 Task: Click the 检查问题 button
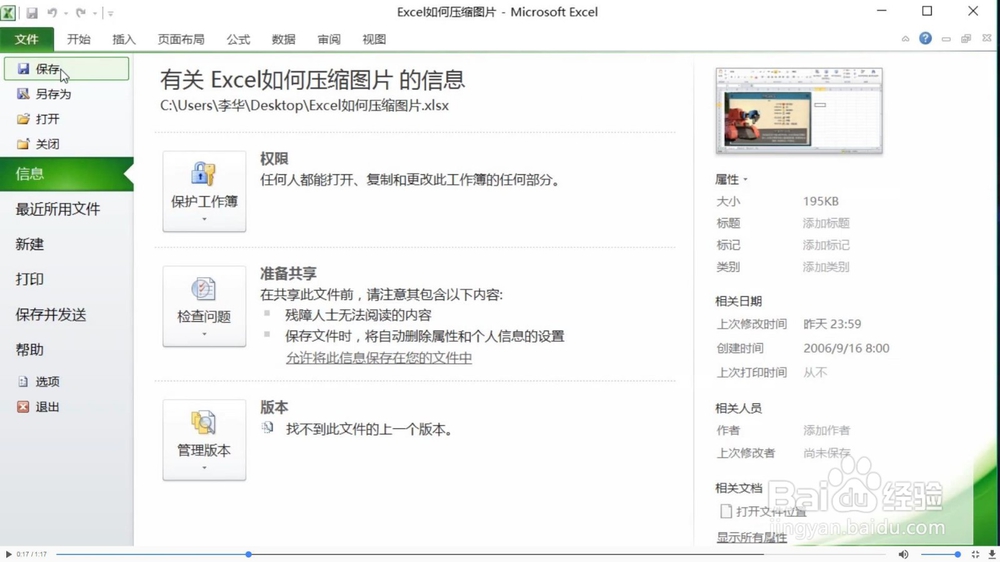204,306
